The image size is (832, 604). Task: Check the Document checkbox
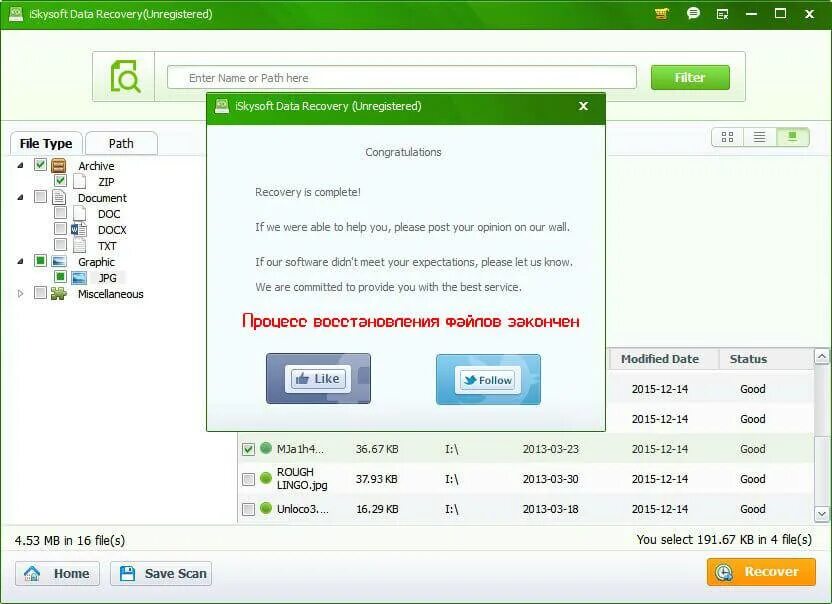[x=40, y=196]
